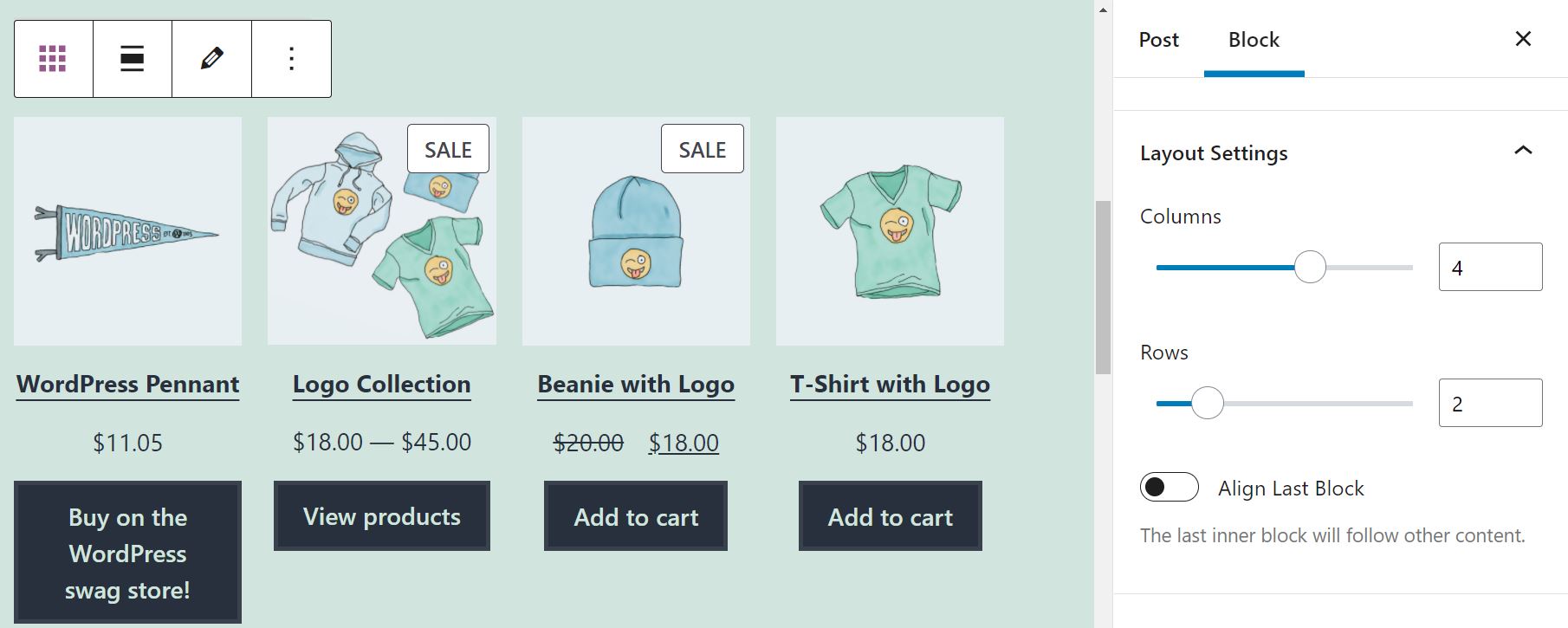This screenshot has height=628, width=1568.
Task: Collapse the Layout Settings panel
Action: tap(1522, 152)
